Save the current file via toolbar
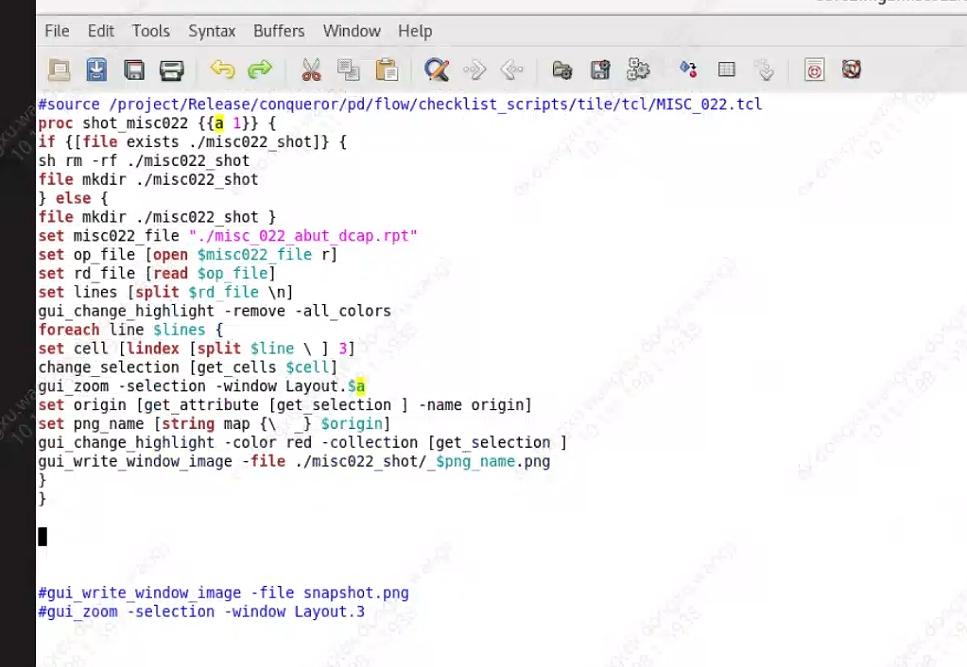The image size is (967, 667). (96, 70)
